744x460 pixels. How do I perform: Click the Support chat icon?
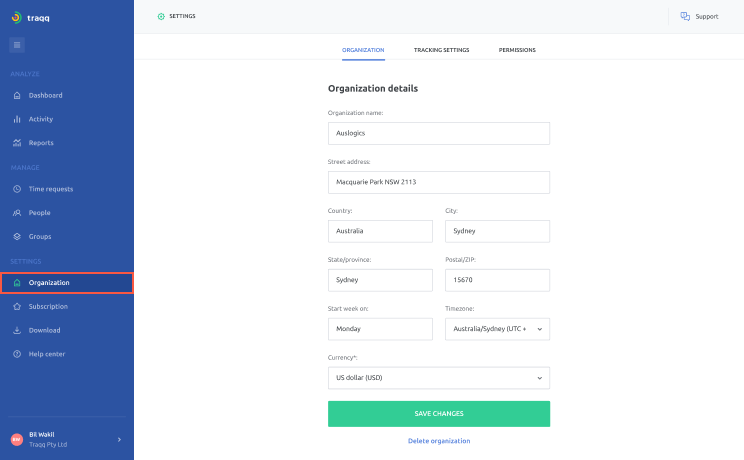click(x=685, y=17)
